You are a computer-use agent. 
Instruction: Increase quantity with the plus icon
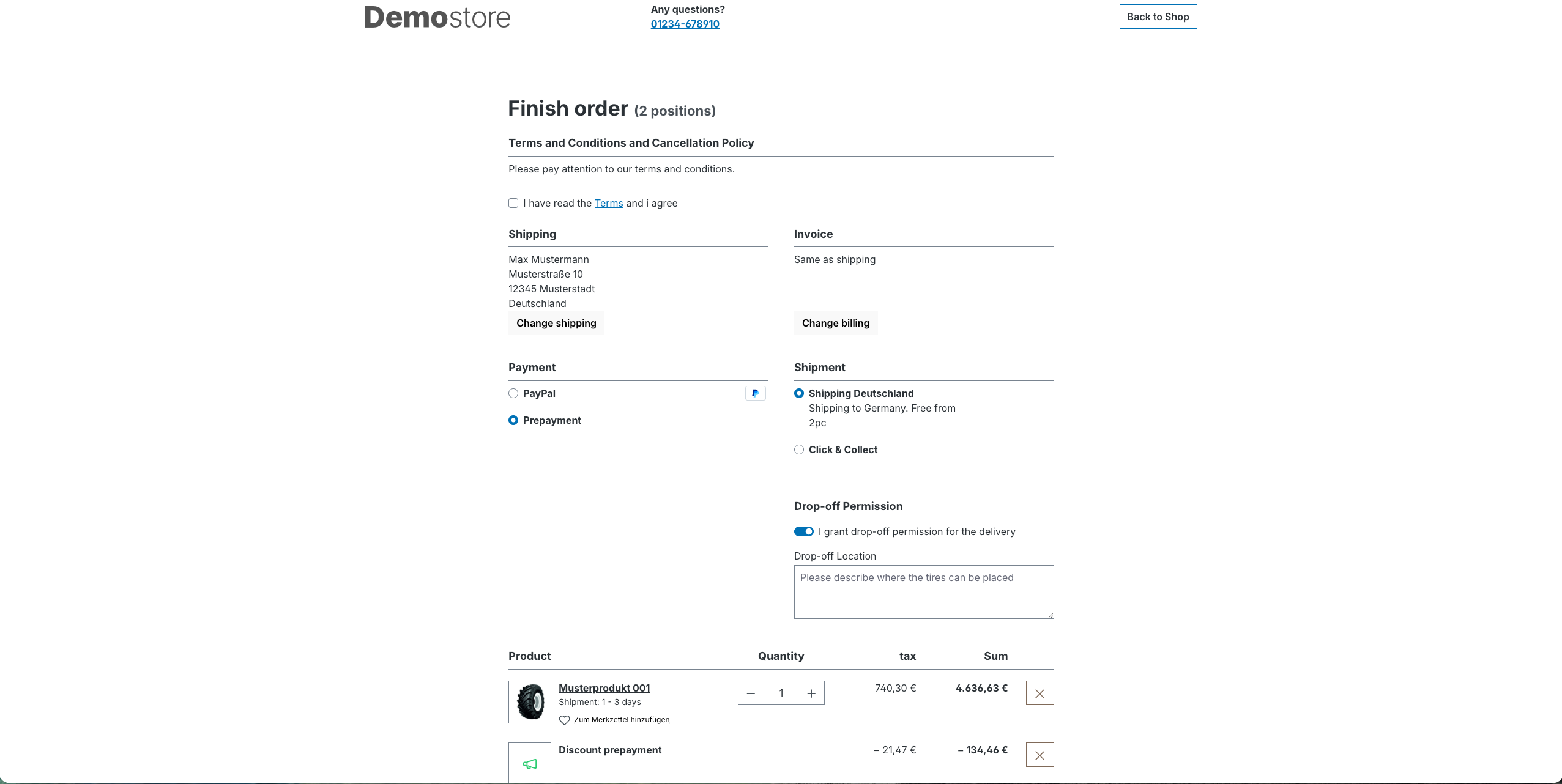click(811, 693)
